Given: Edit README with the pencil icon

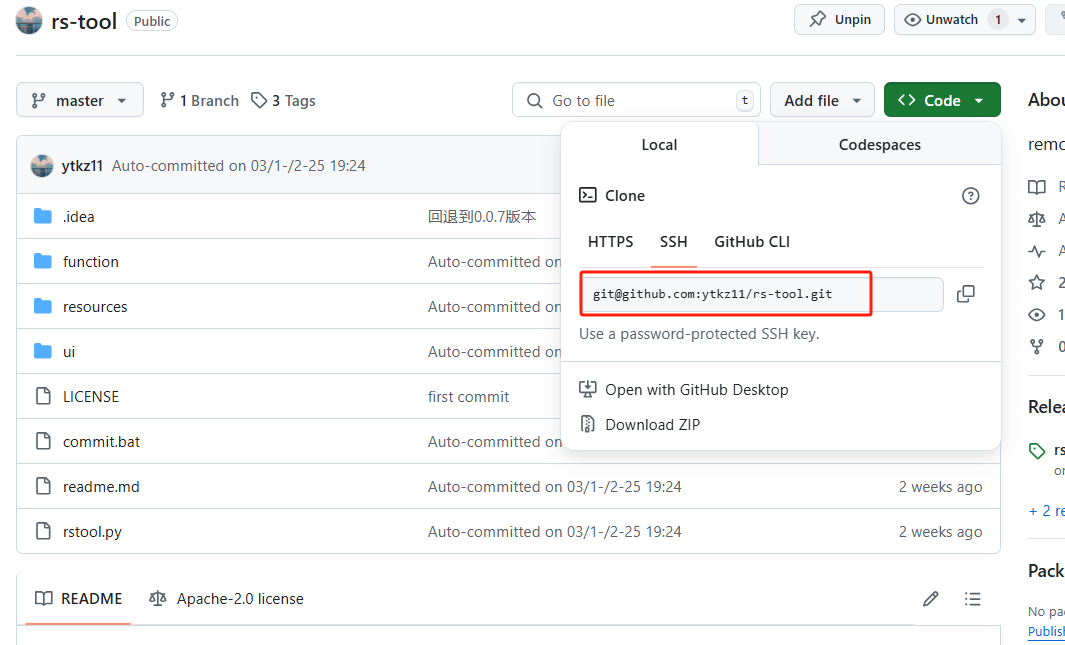Looking at the screenshot, I should click(x=931, y=599).
